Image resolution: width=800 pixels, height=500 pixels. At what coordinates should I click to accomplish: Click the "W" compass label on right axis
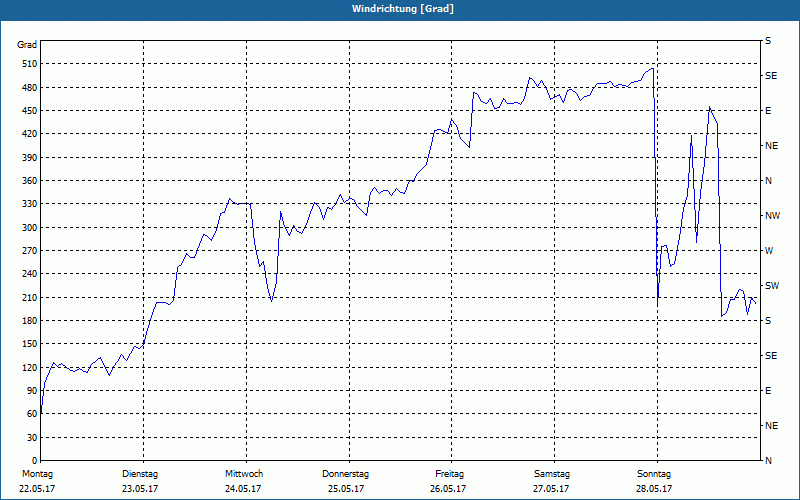coord(769,251)
